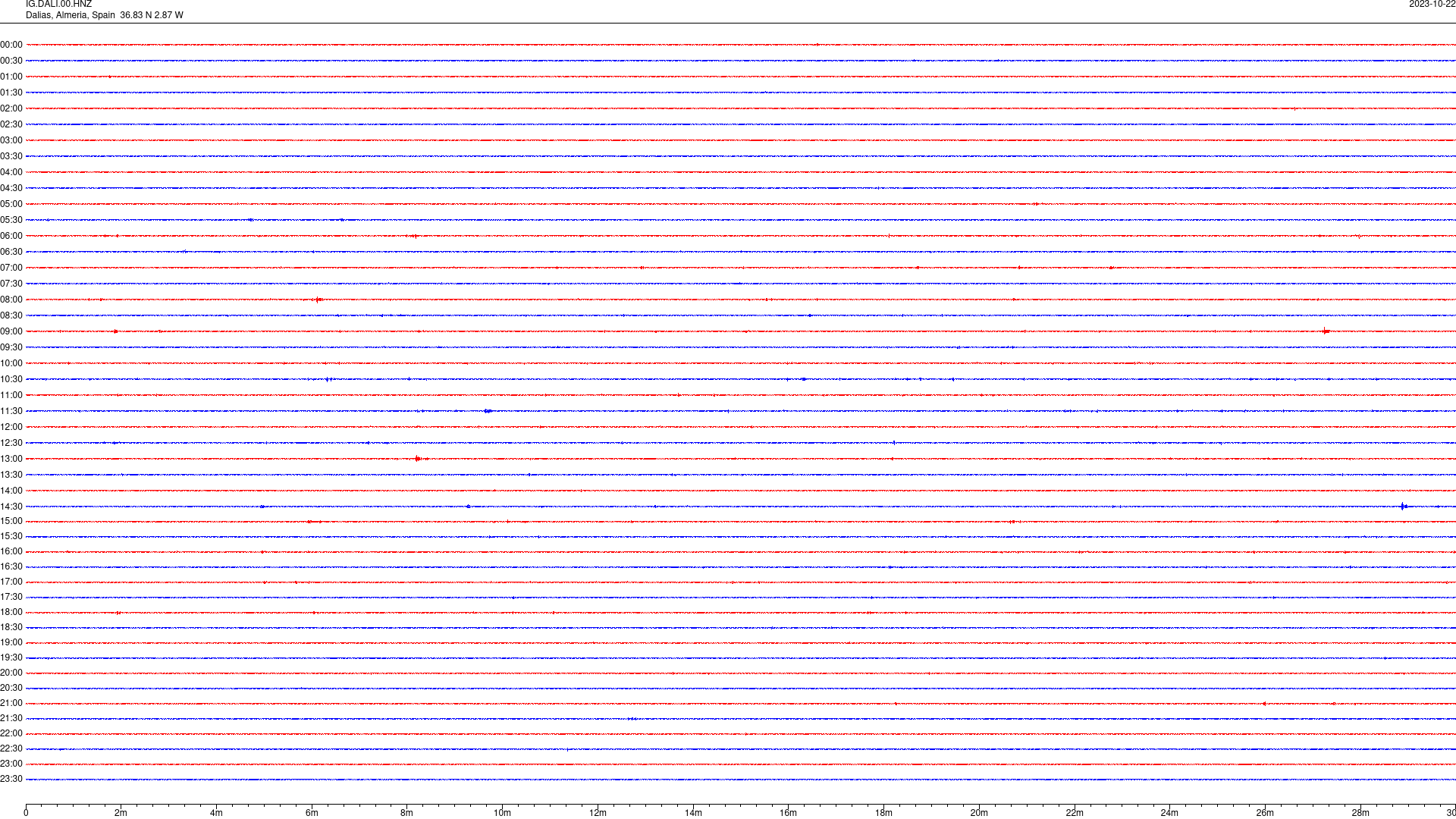1456x819 pixels.
Task: Select the 10:30 time row label
Action: 11,379
